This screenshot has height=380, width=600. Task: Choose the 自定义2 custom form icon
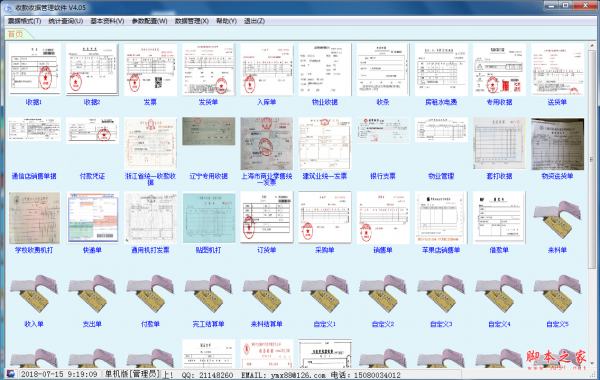tap(383, 294)
